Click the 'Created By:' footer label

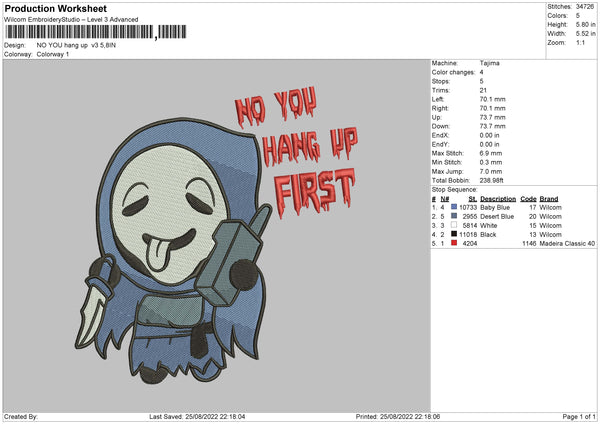[21, 416]
